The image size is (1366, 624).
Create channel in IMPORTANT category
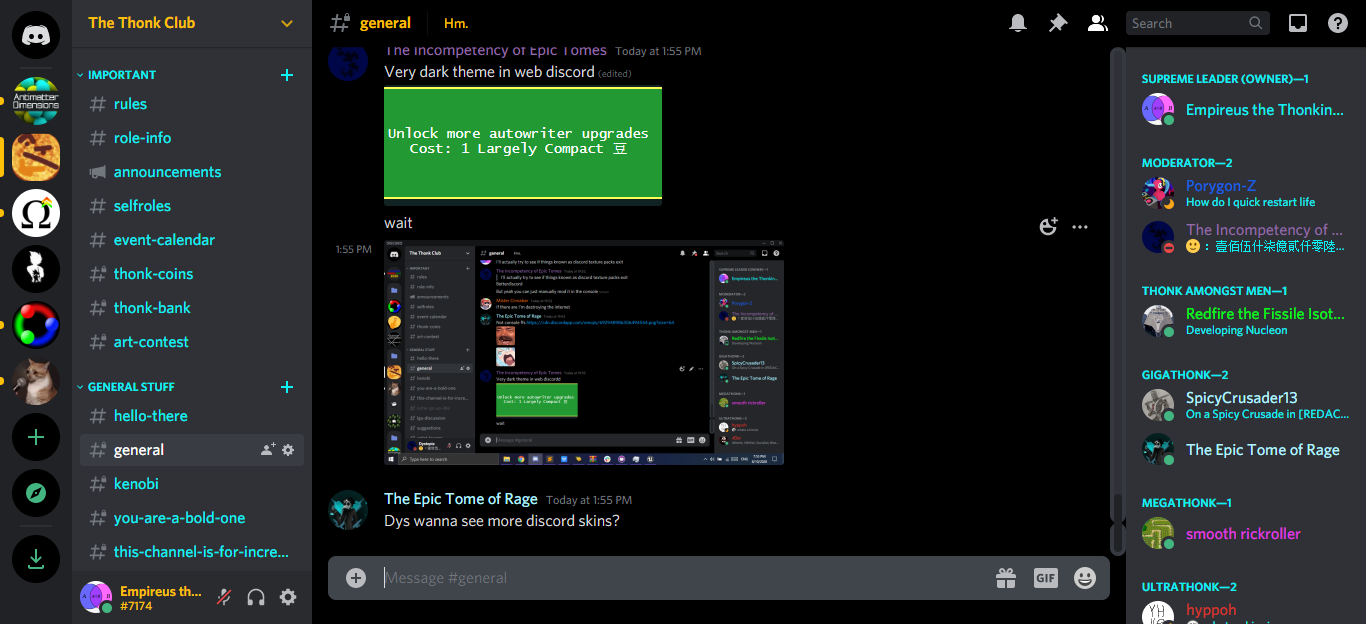pos(287,75)
